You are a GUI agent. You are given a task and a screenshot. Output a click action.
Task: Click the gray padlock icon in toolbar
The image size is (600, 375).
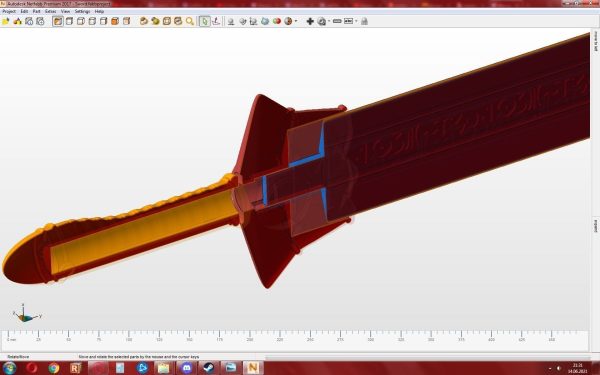(364, 21)
